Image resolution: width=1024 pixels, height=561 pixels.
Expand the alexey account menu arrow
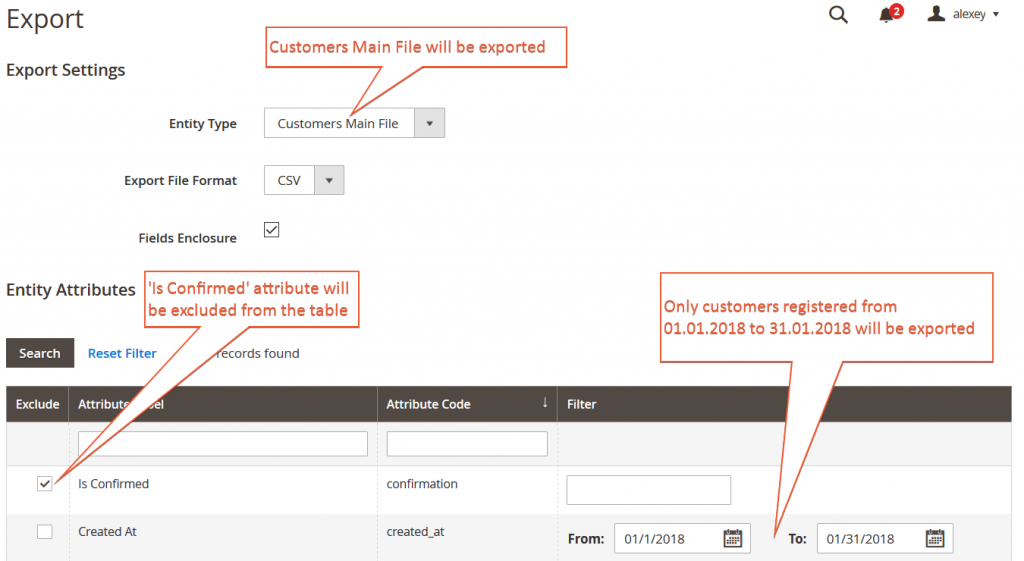(x=996, y=15)
